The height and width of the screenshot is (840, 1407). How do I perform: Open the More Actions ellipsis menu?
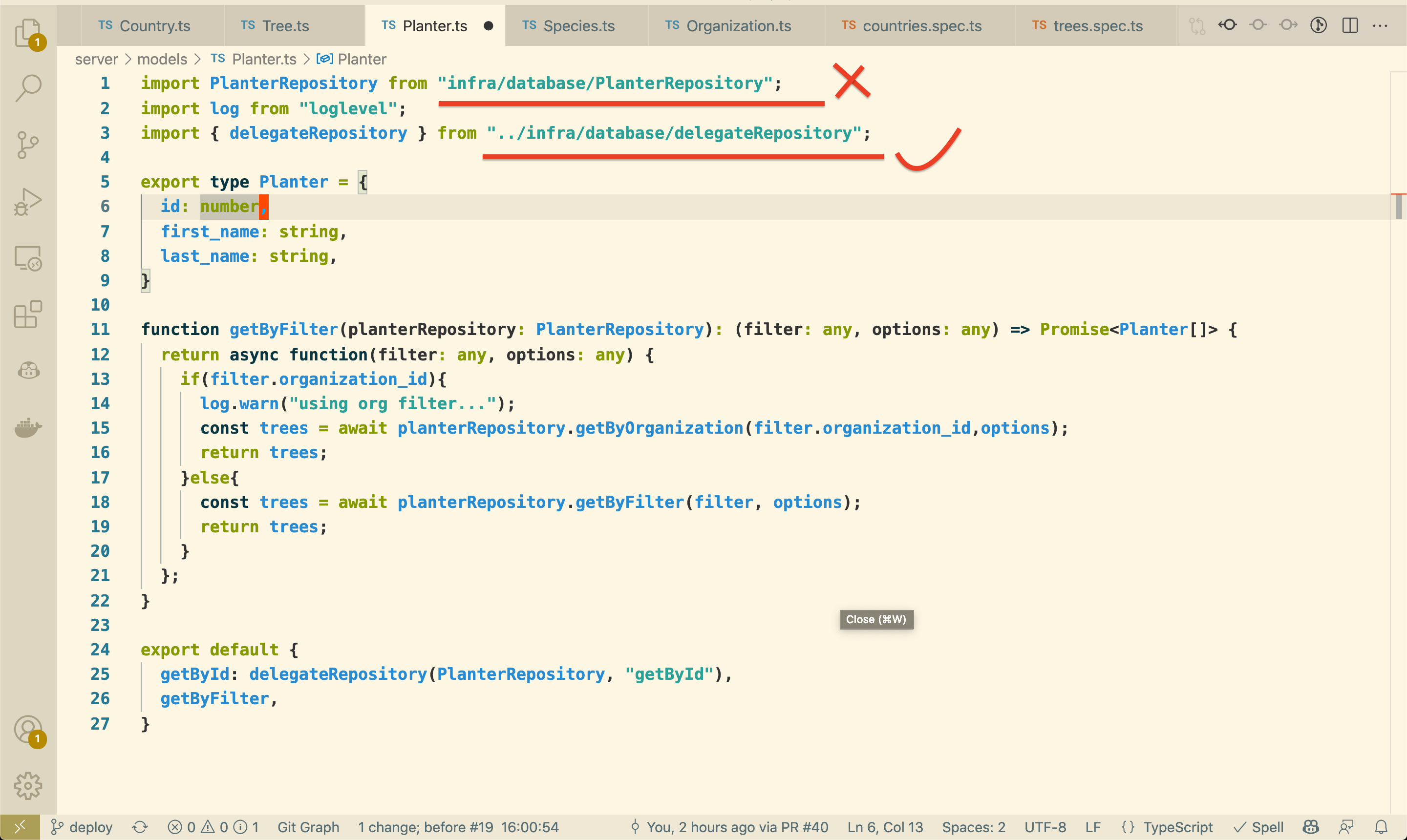1381,25
